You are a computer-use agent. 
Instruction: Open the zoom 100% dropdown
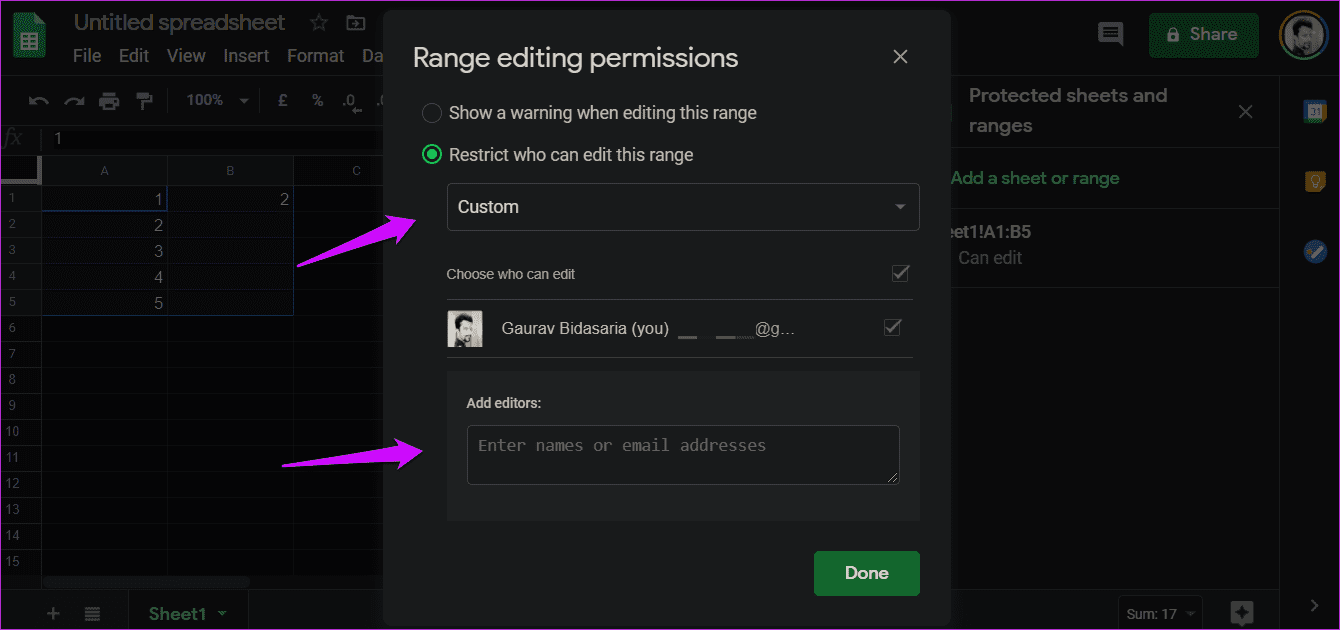tap(217, 100)
